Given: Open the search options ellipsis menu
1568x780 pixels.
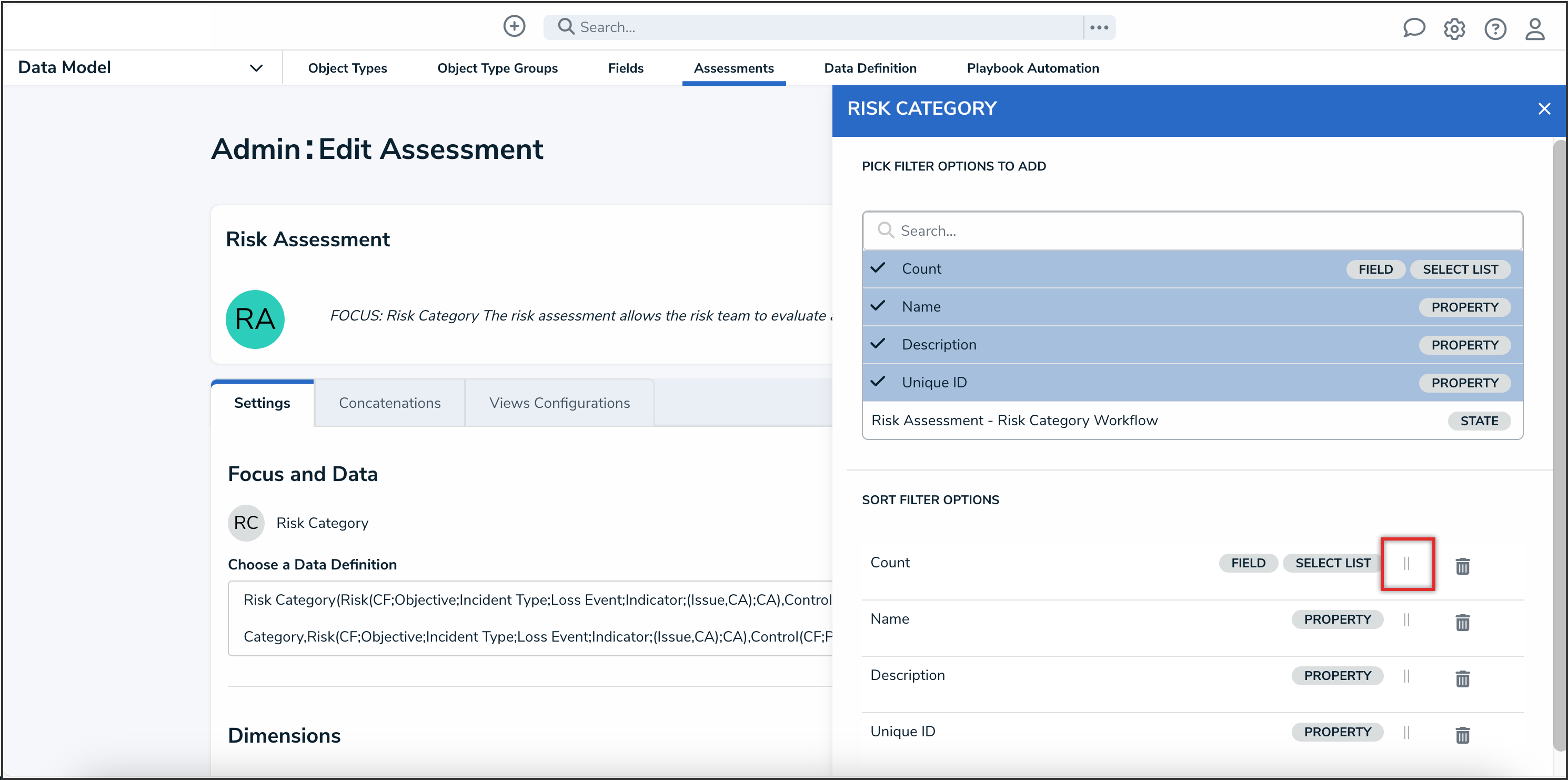Looking at the screenshot, I should [x=1099, y=27].
